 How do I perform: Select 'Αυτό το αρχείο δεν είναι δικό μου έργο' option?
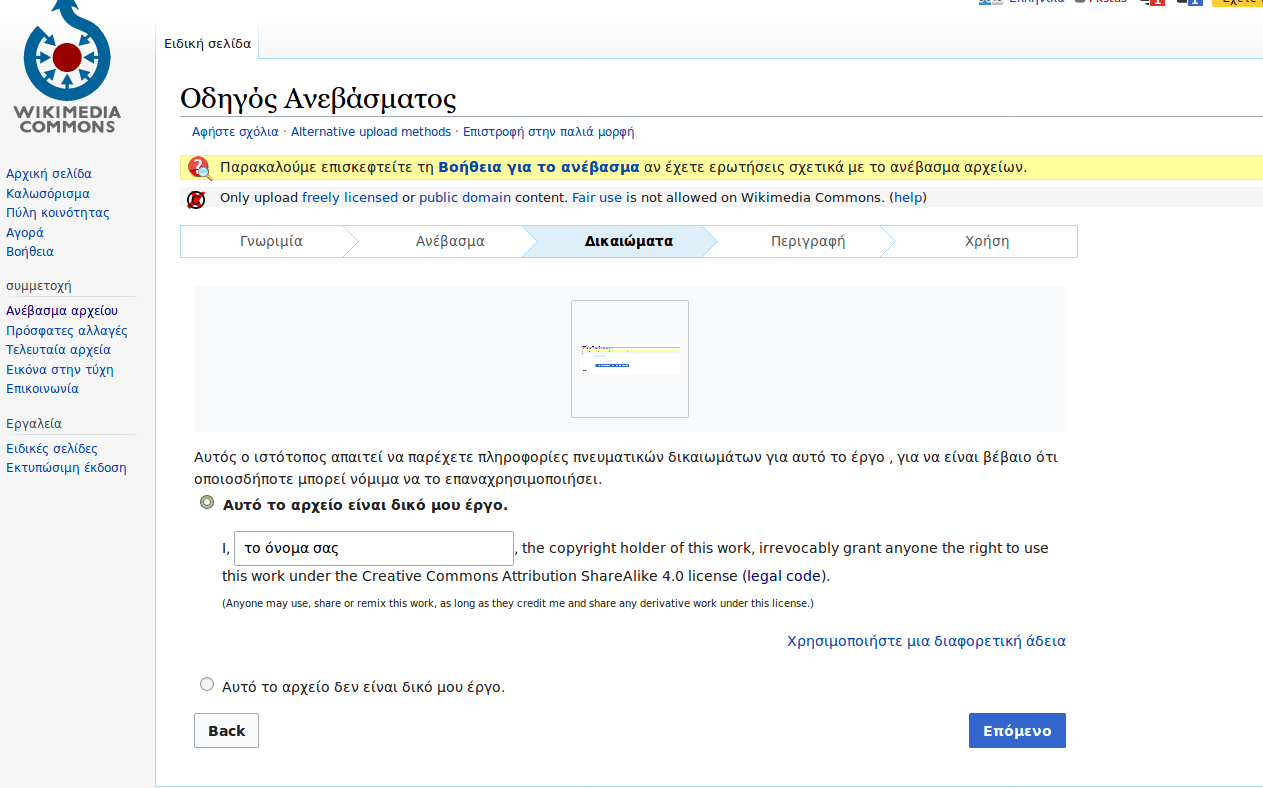[x=207, y=685]
